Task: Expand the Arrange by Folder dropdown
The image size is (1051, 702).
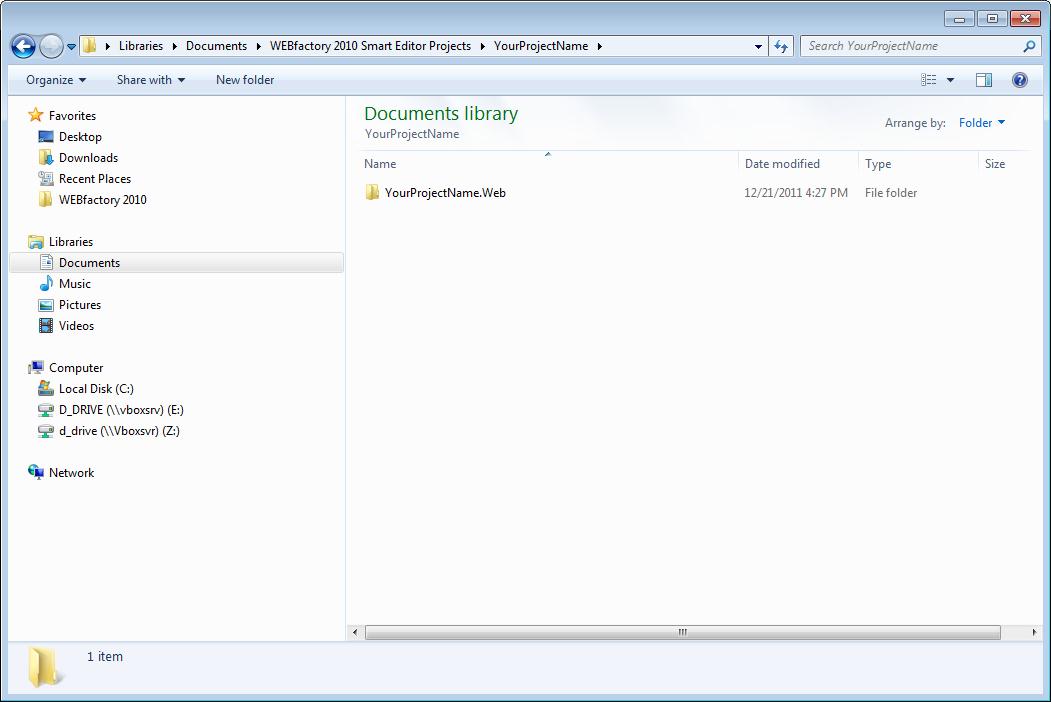Action: pos(982,123)
